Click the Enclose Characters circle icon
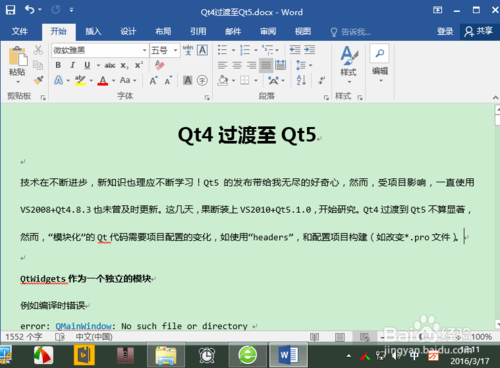This screenshot has height=368, width=500. [x=202, y=80]
